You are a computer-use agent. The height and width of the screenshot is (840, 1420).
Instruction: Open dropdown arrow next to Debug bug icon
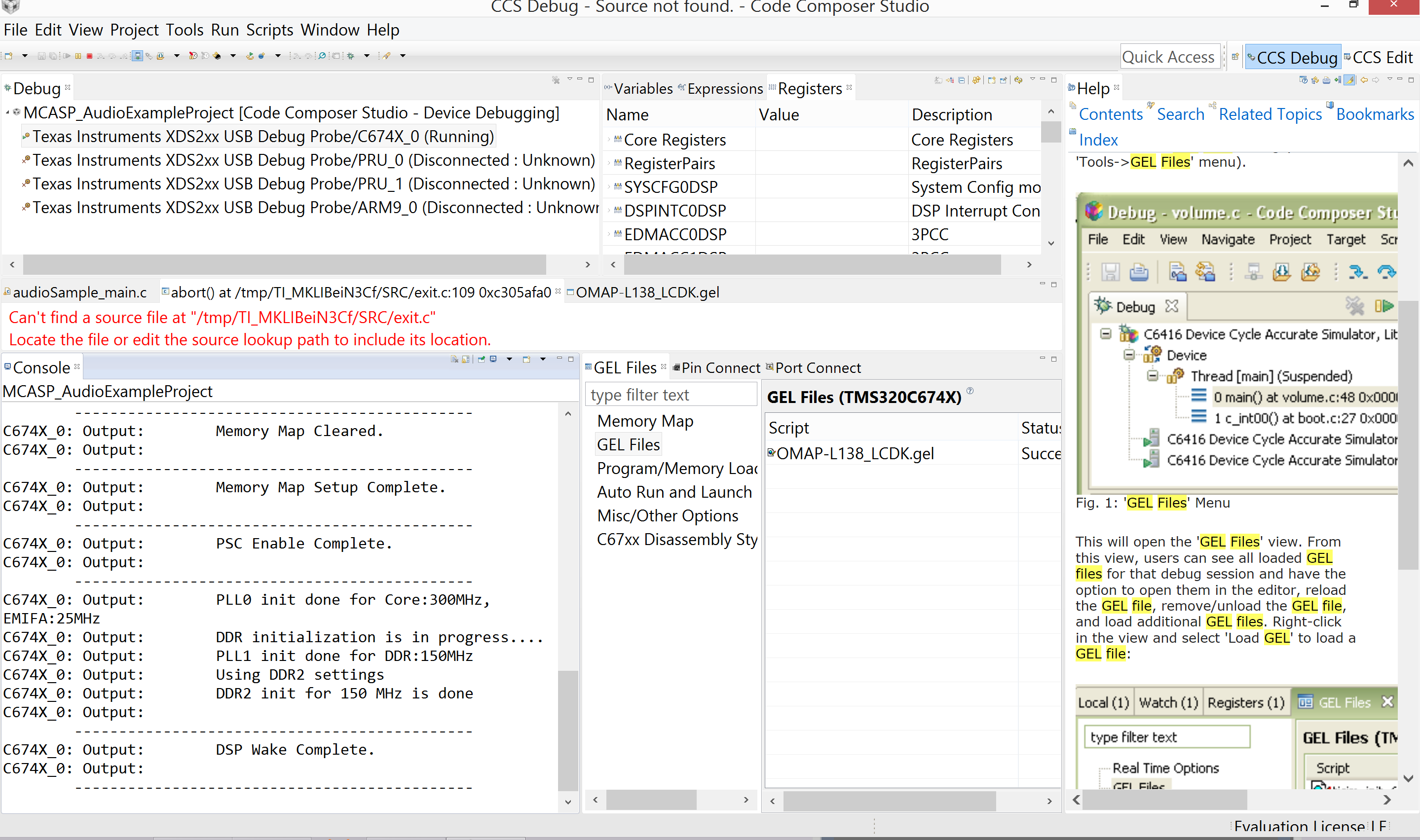367,56
